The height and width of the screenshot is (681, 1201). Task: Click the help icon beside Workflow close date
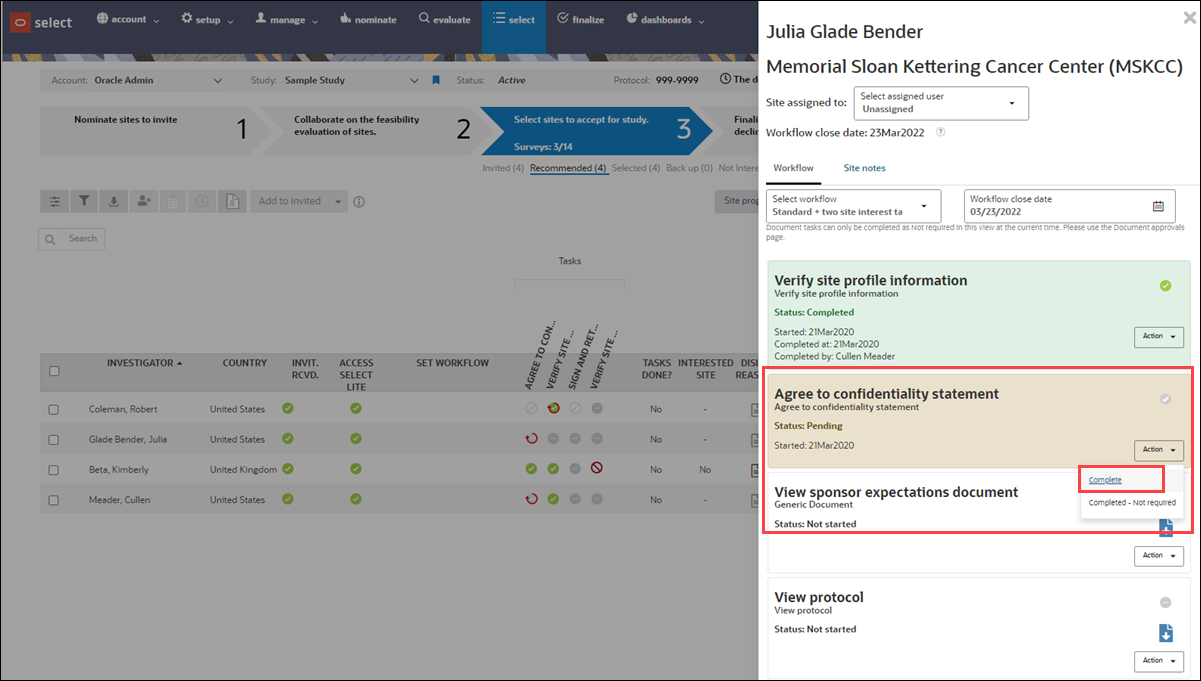point(940,132)
